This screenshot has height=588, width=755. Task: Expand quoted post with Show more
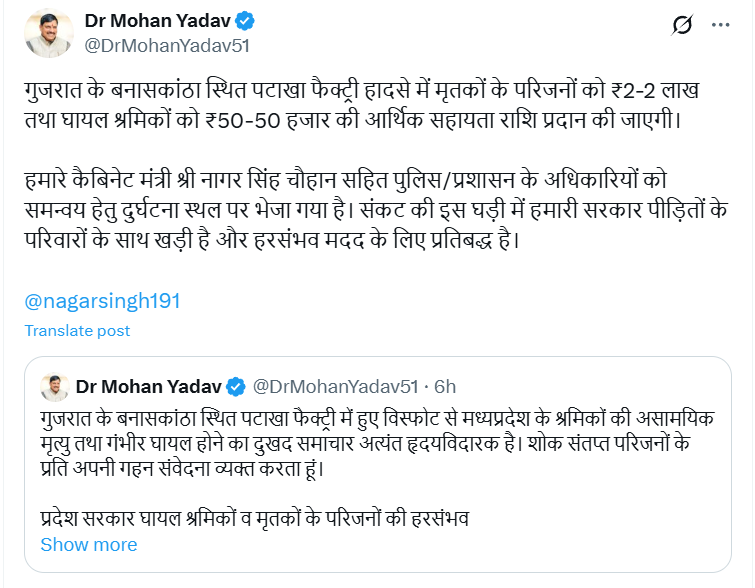pyautogui.click(x=88, y=545)
